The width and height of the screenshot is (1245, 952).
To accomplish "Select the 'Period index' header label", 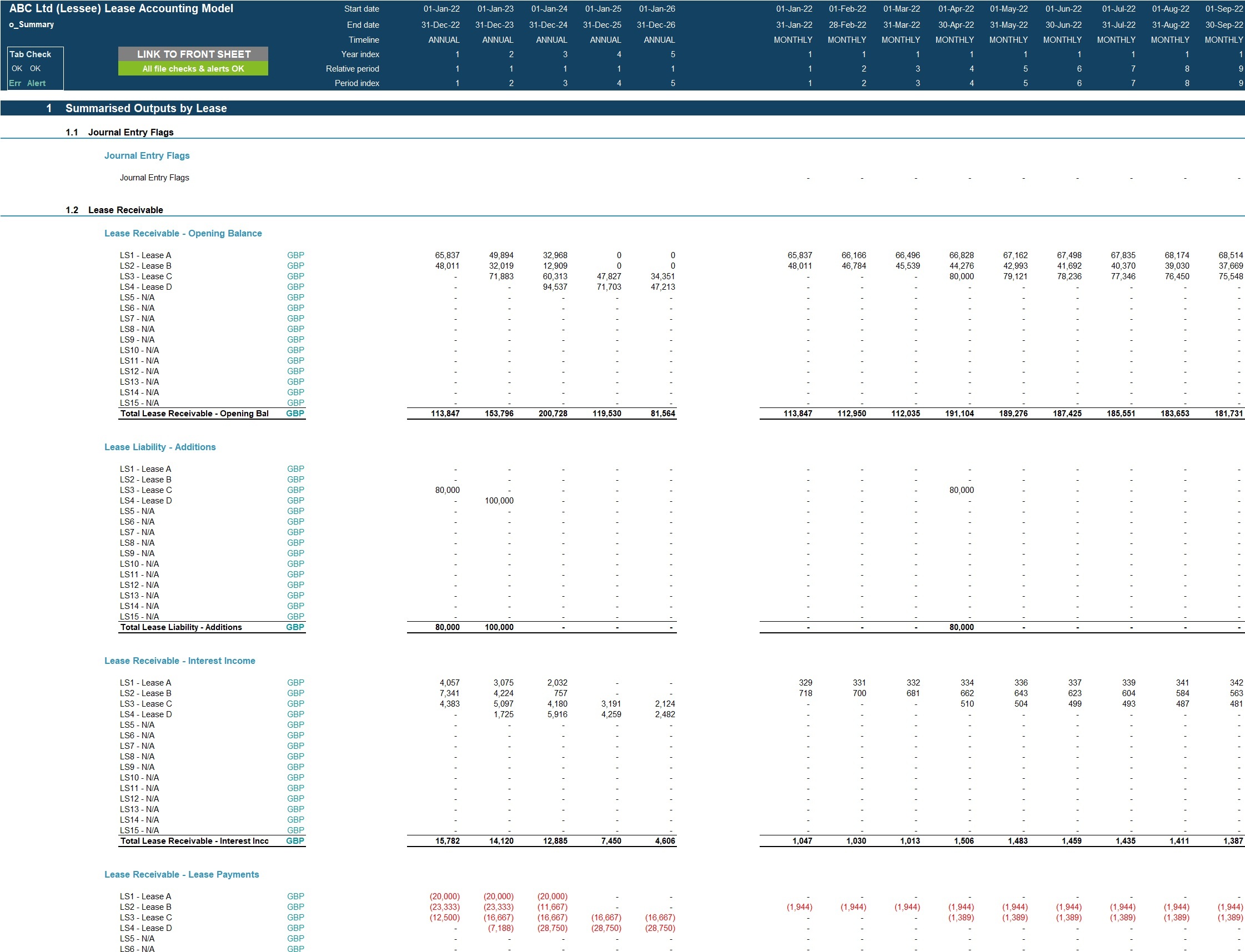I will 357,83.
